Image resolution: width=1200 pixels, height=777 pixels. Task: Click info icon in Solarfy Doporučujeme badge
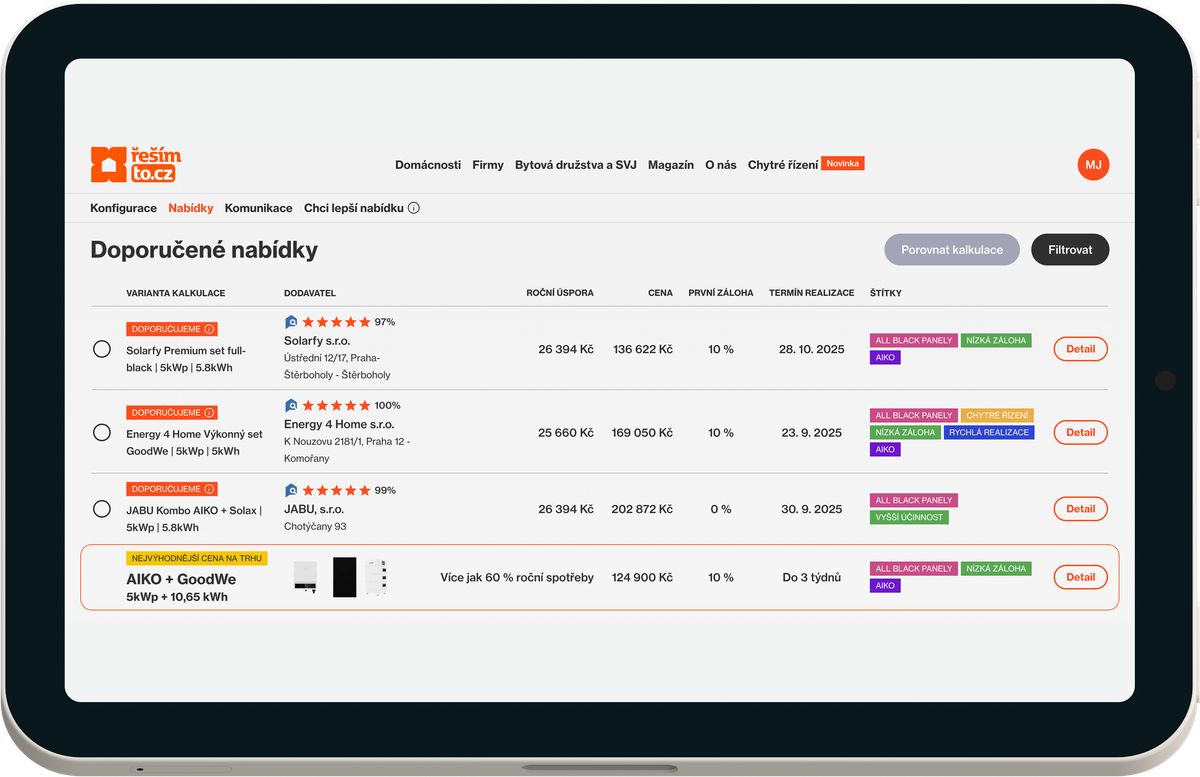coord(209,329)
